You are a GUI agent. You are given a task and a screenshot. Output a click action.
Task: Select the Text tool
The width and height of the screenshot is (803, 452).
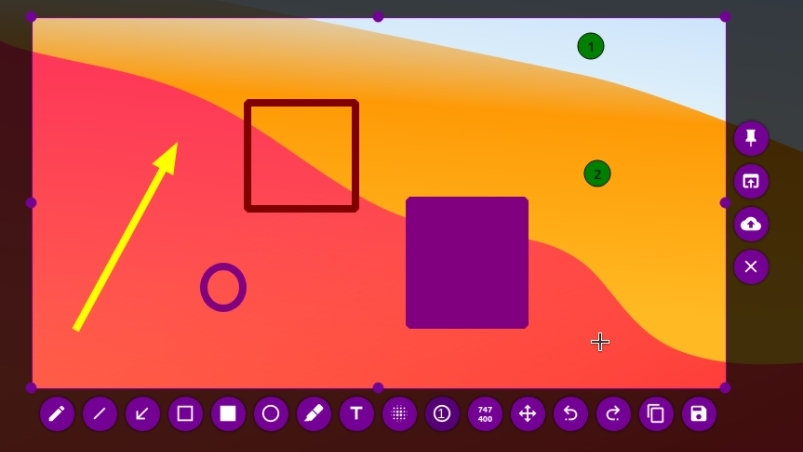click(x=356, y=414)
